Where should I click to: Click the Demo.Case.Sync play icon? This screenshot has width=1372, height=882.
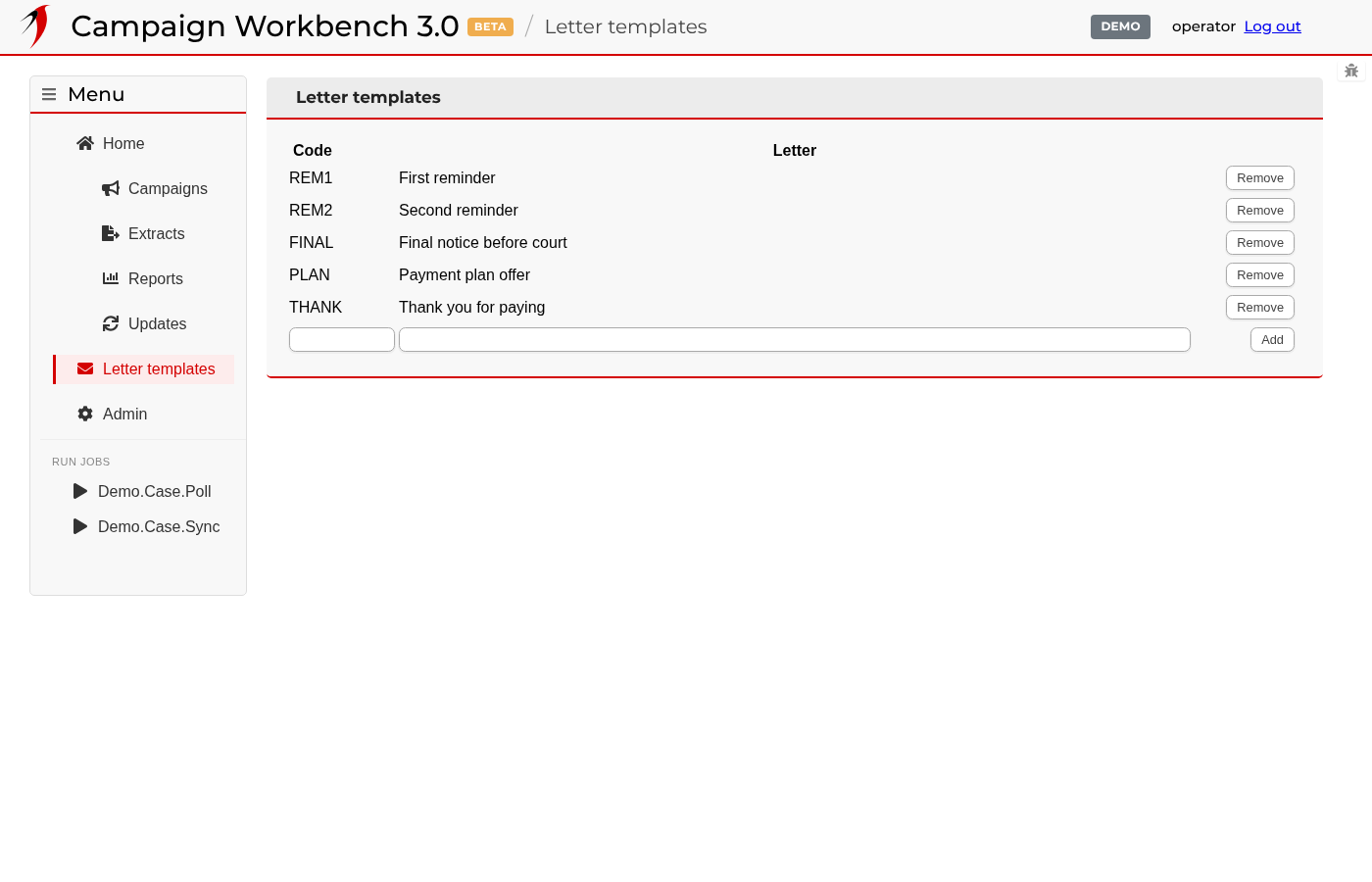[80, 526]
